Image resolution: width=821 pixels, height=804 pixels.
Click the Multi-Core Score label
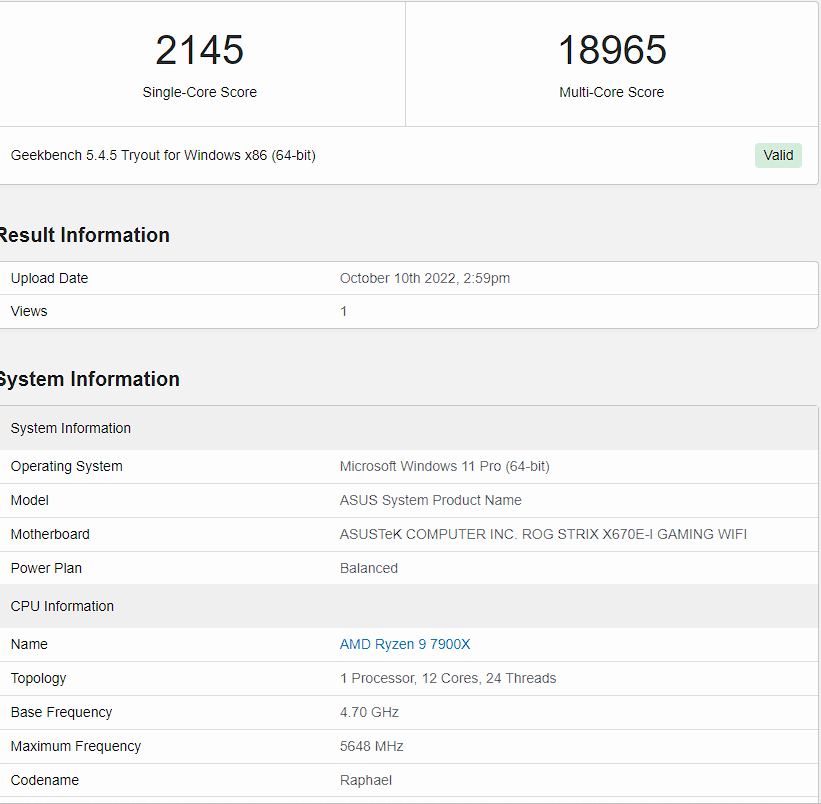(612, 92)
